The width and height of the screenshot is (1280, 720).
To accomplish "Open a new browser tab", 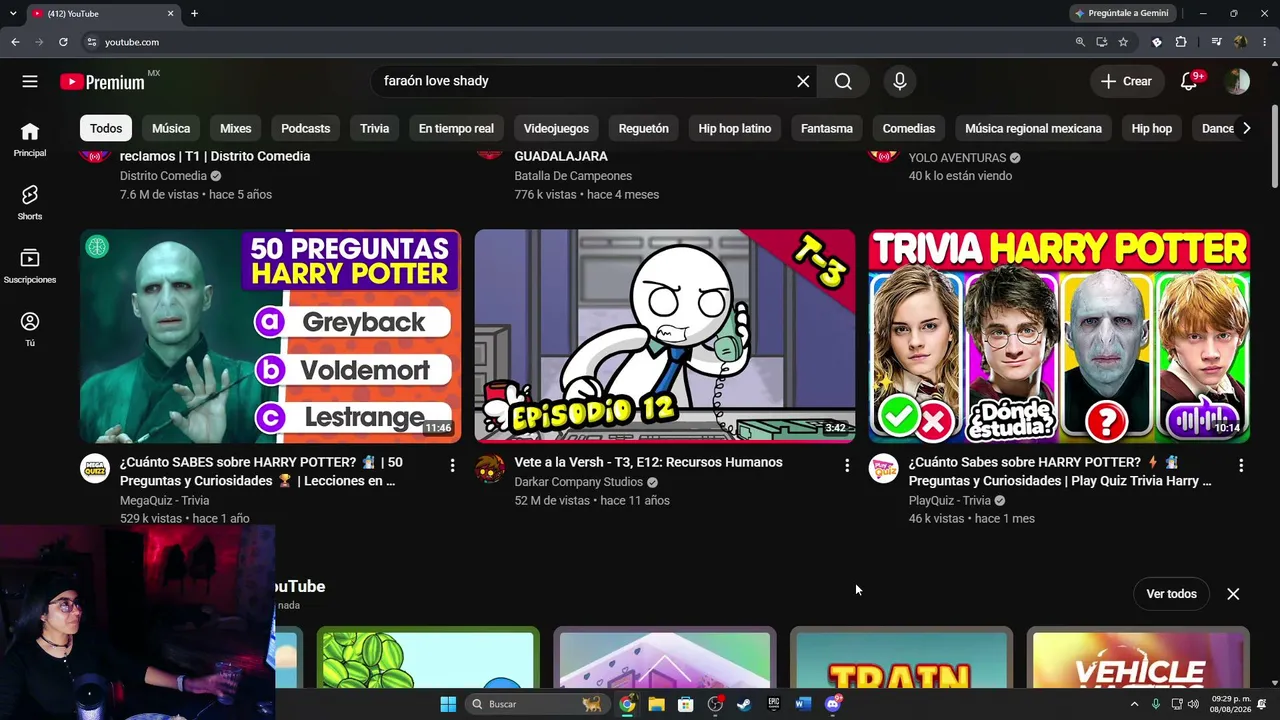I will pos(194,13).
